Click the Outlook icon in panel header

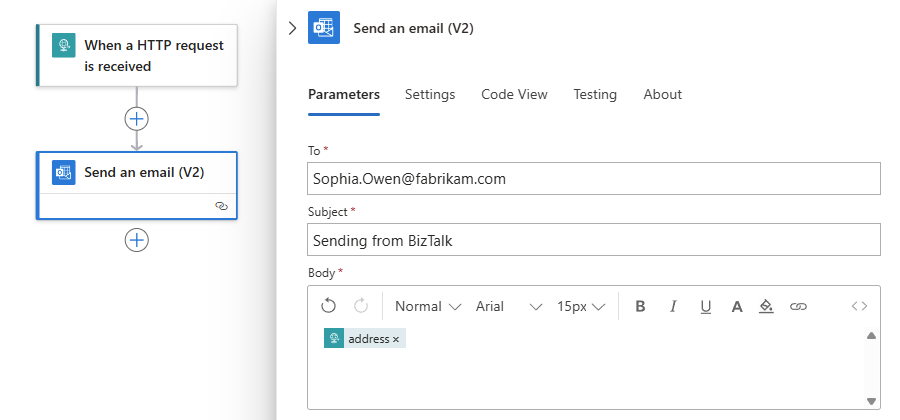click(324, 28)
